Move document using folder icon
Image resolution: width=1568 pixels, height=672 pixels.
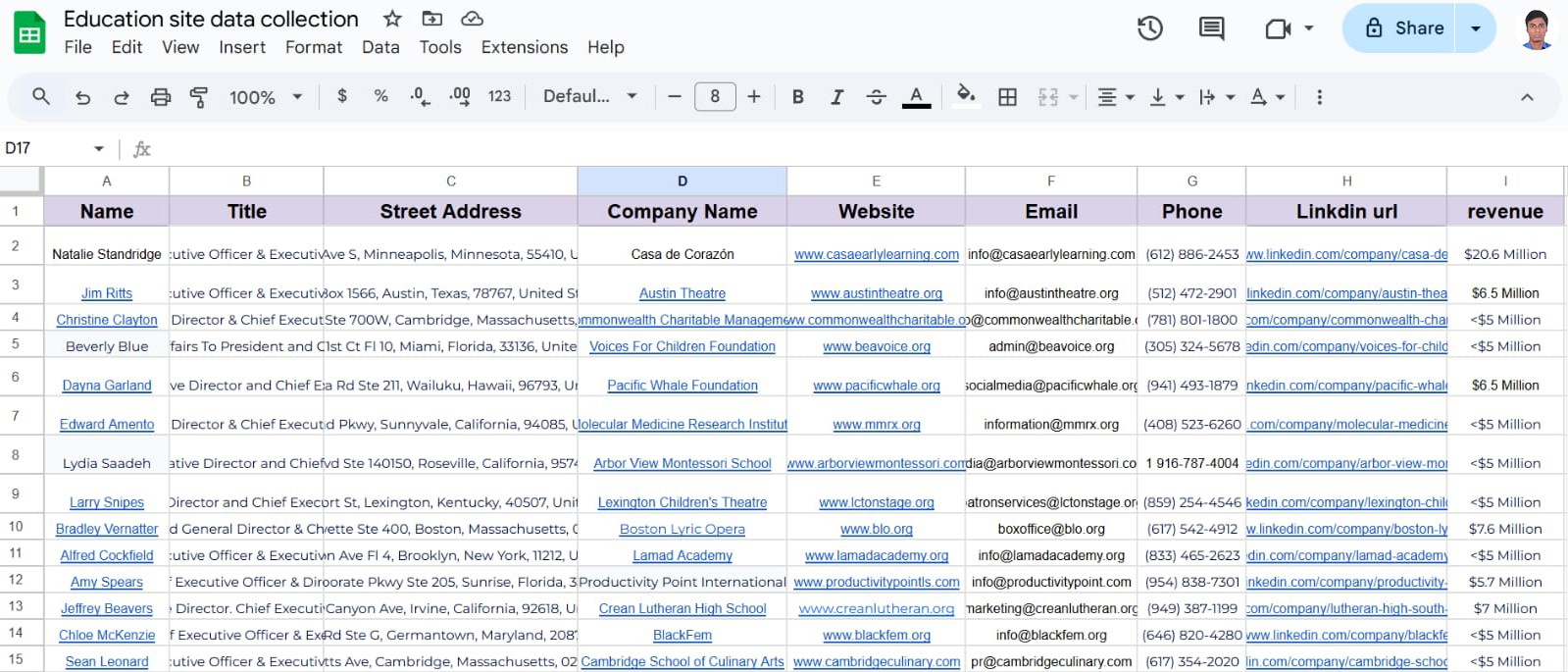pyautogui.click(x=431, y=19)
